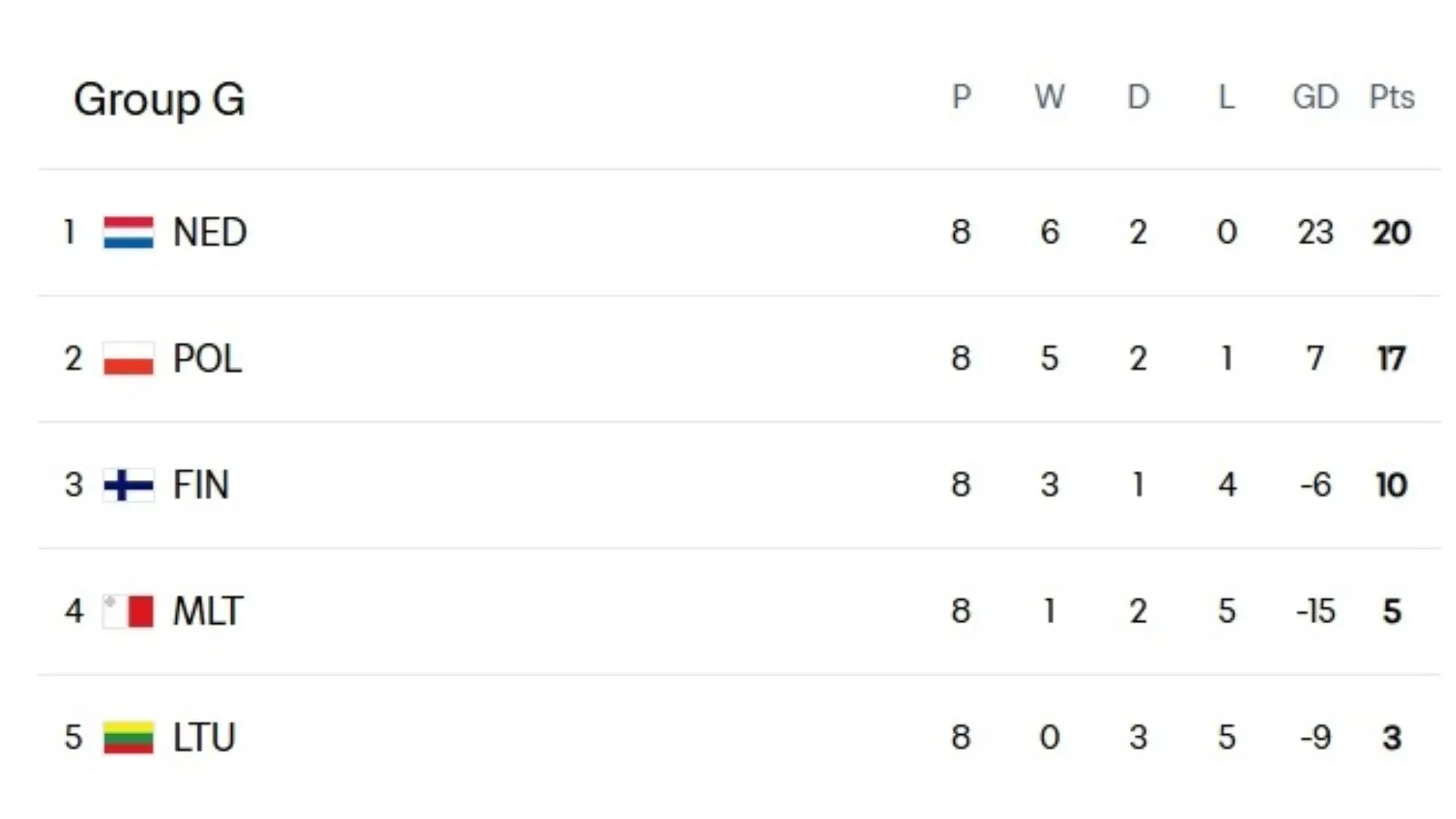Click Malta's -15 goal difference
Image resolution: width=1456 pixels, height=819 pixels.
point(1315,611)
